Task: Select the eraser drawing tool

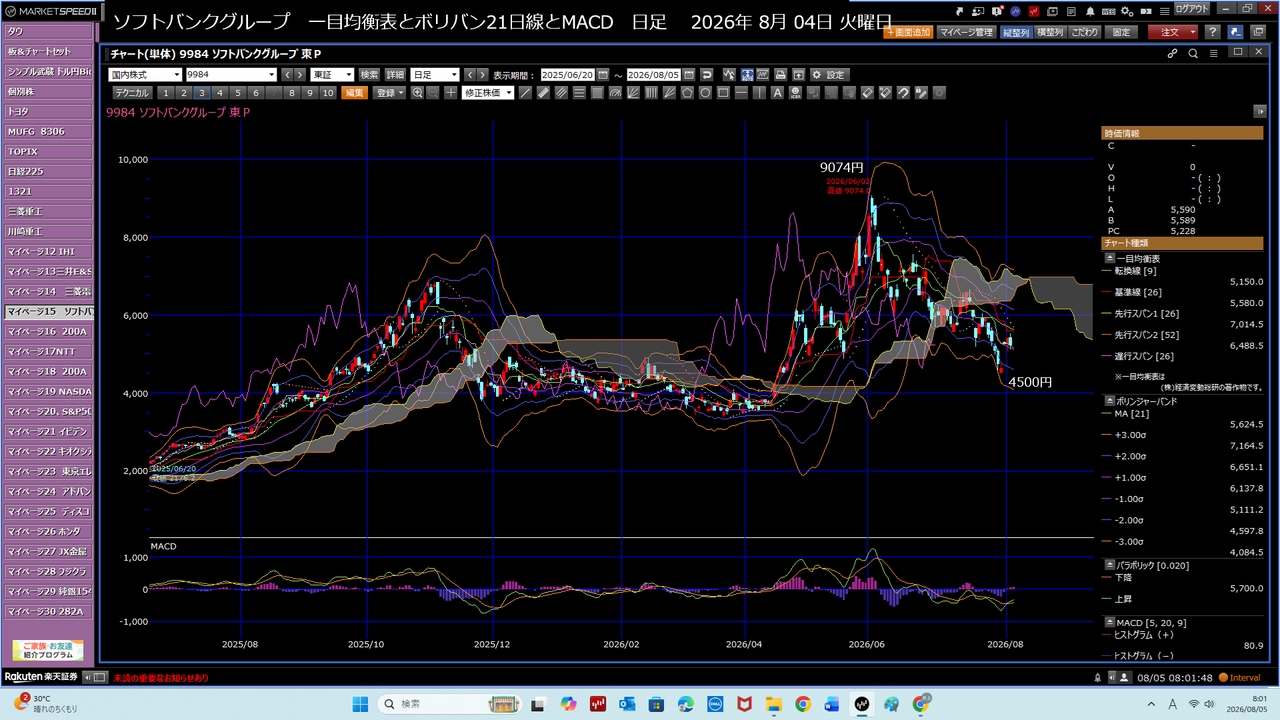Action: coord(867,93)
